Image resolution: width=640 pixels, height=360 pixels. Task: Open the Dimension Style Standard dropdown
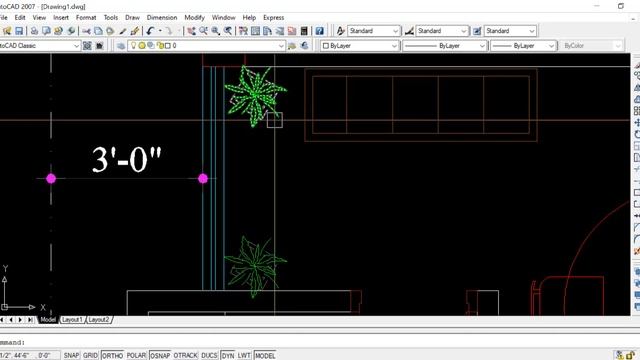coord(464,31)
